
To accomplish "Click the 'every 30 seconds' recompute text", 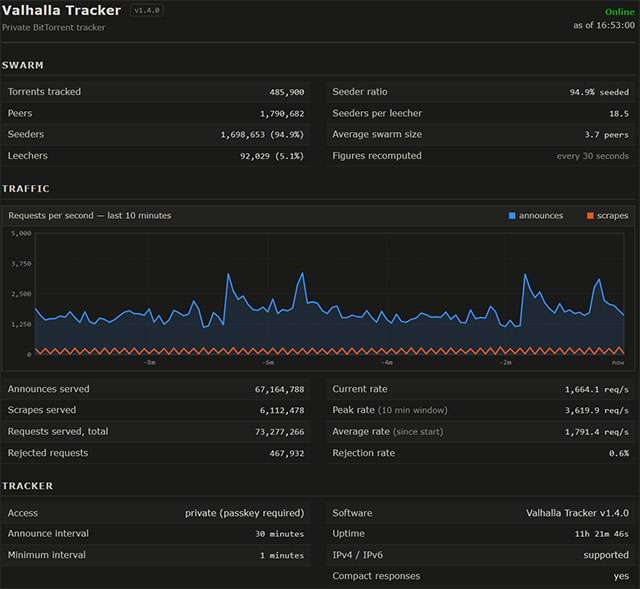I will coord(593,156).
